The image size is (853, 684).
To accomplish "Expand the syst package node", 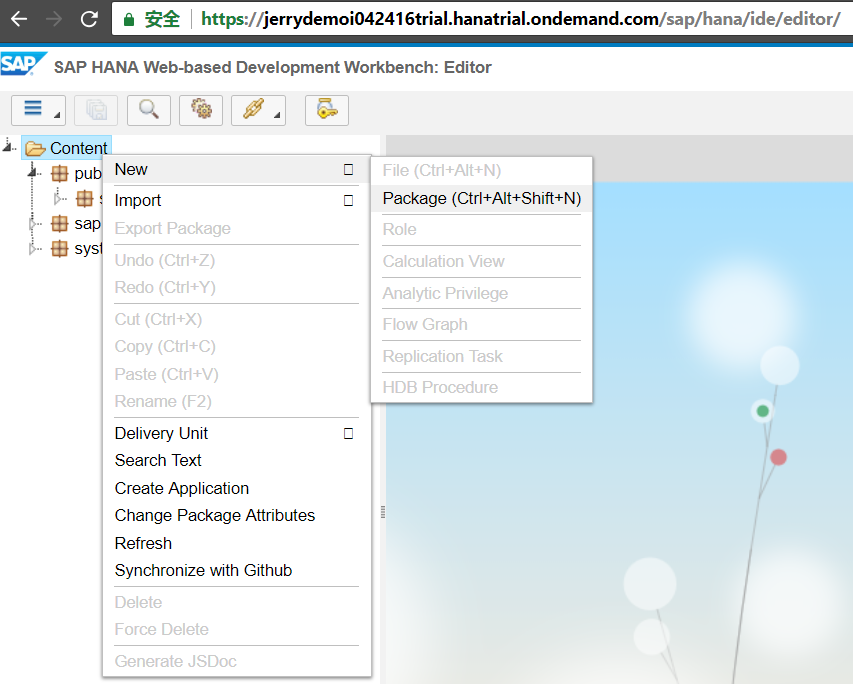I will point(34,249).
